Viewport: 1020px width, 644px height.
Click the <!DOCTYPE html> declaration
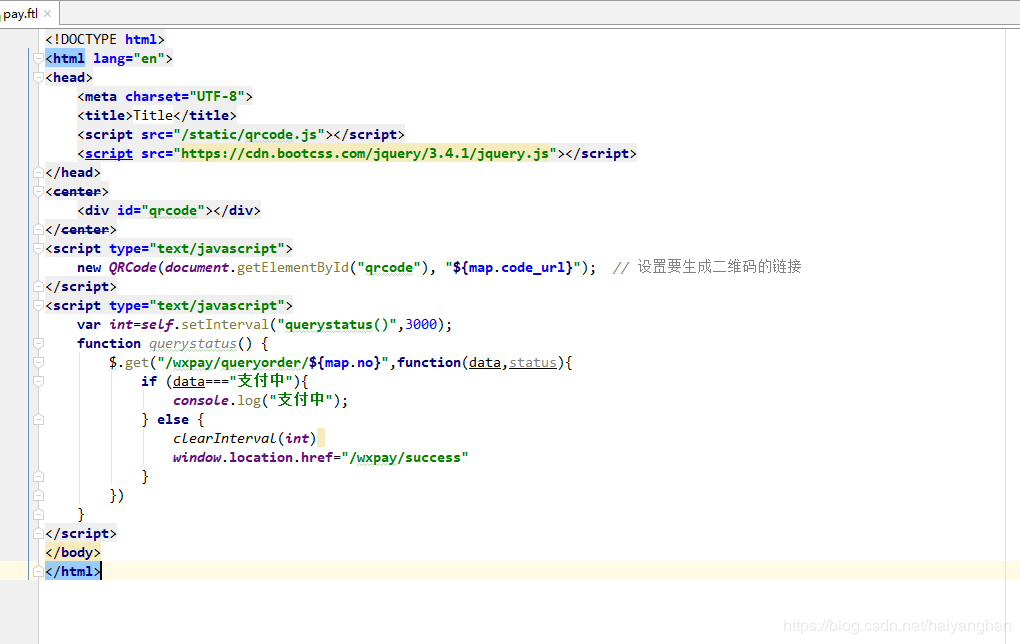[x=105, y=40]
